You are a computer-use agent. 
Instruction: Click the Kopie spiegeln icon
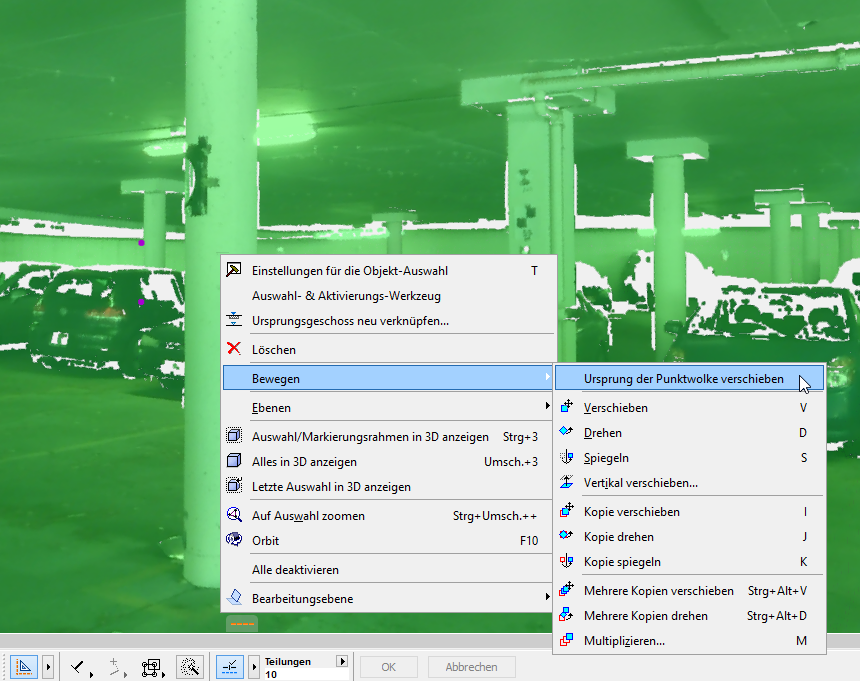tap(567, 561)
